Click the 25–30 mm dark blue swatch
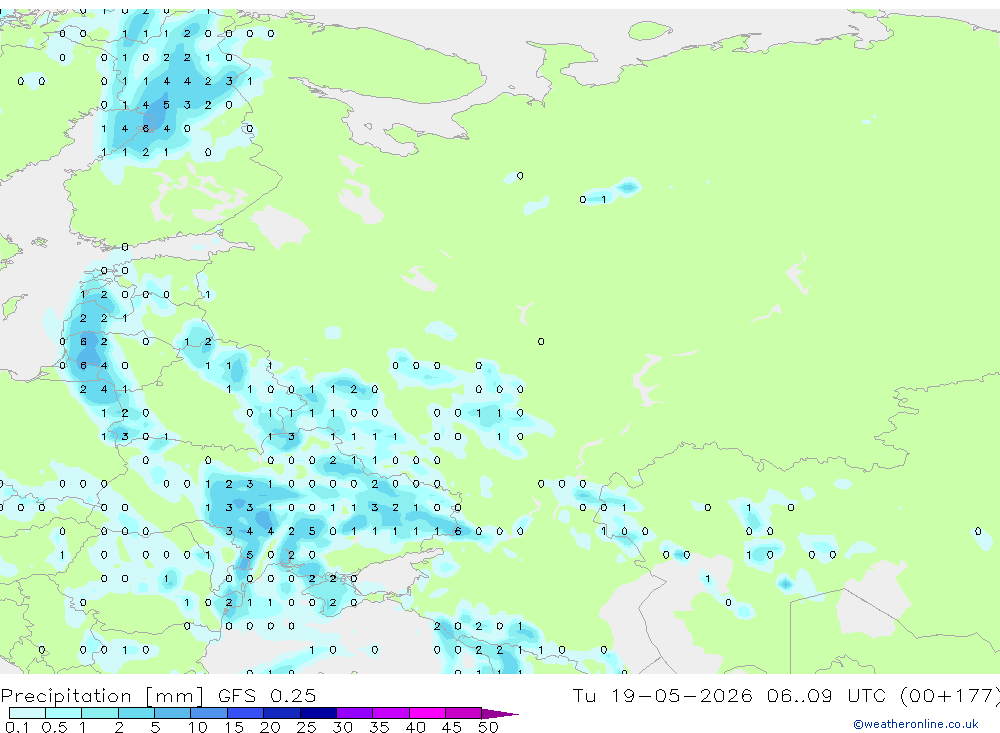The height and width of the screenshot is (733, 1000). [x=318, y=713]
